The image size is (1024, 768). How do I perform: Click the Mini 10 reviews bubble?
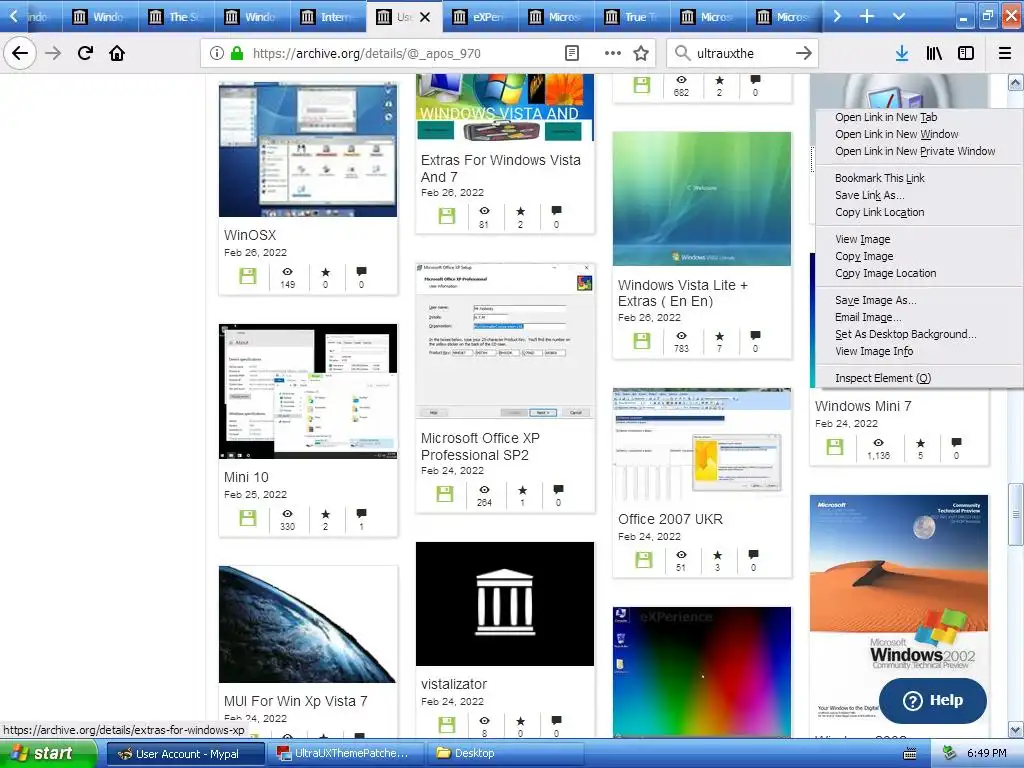pos(361,513)
